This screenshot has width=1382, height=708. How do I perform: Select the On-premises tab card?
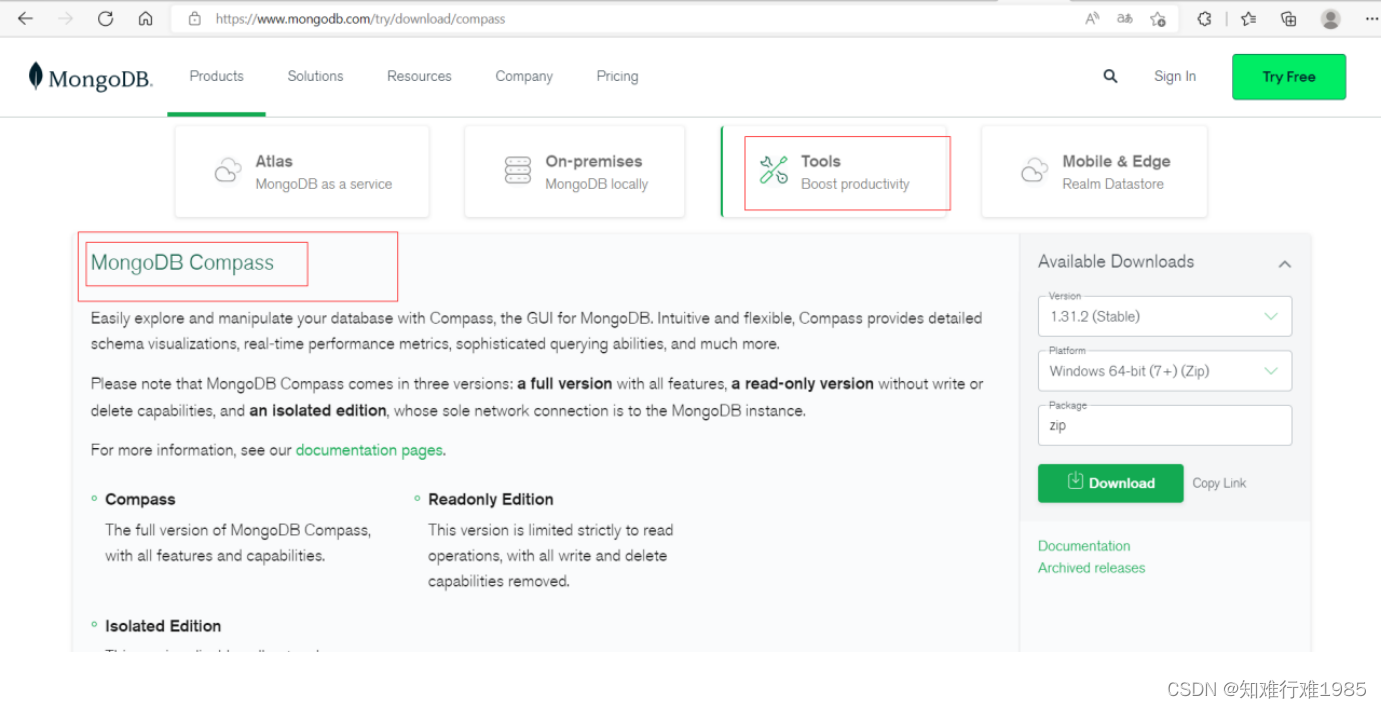(x=575, y=171)
